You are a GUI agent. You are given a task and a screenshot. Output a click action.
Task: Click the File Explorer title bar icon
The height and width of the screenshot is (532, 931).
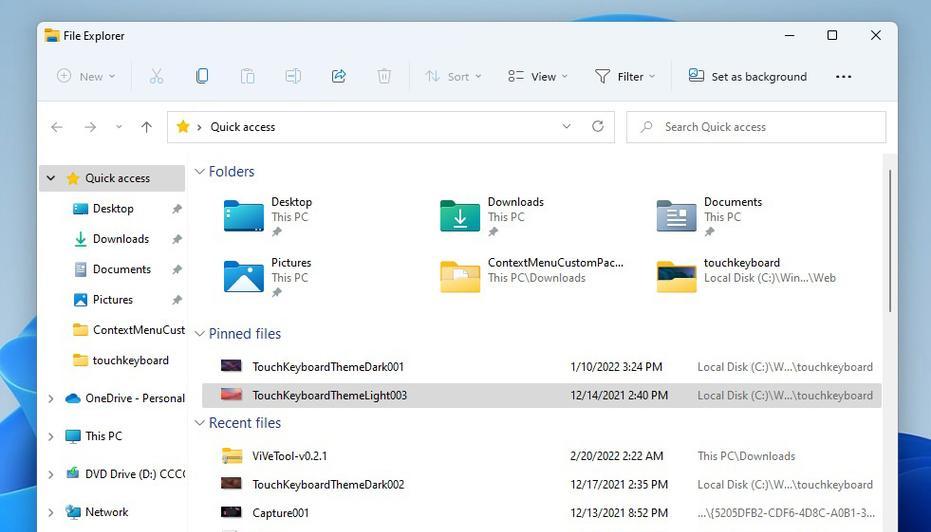tap(52, 36)
